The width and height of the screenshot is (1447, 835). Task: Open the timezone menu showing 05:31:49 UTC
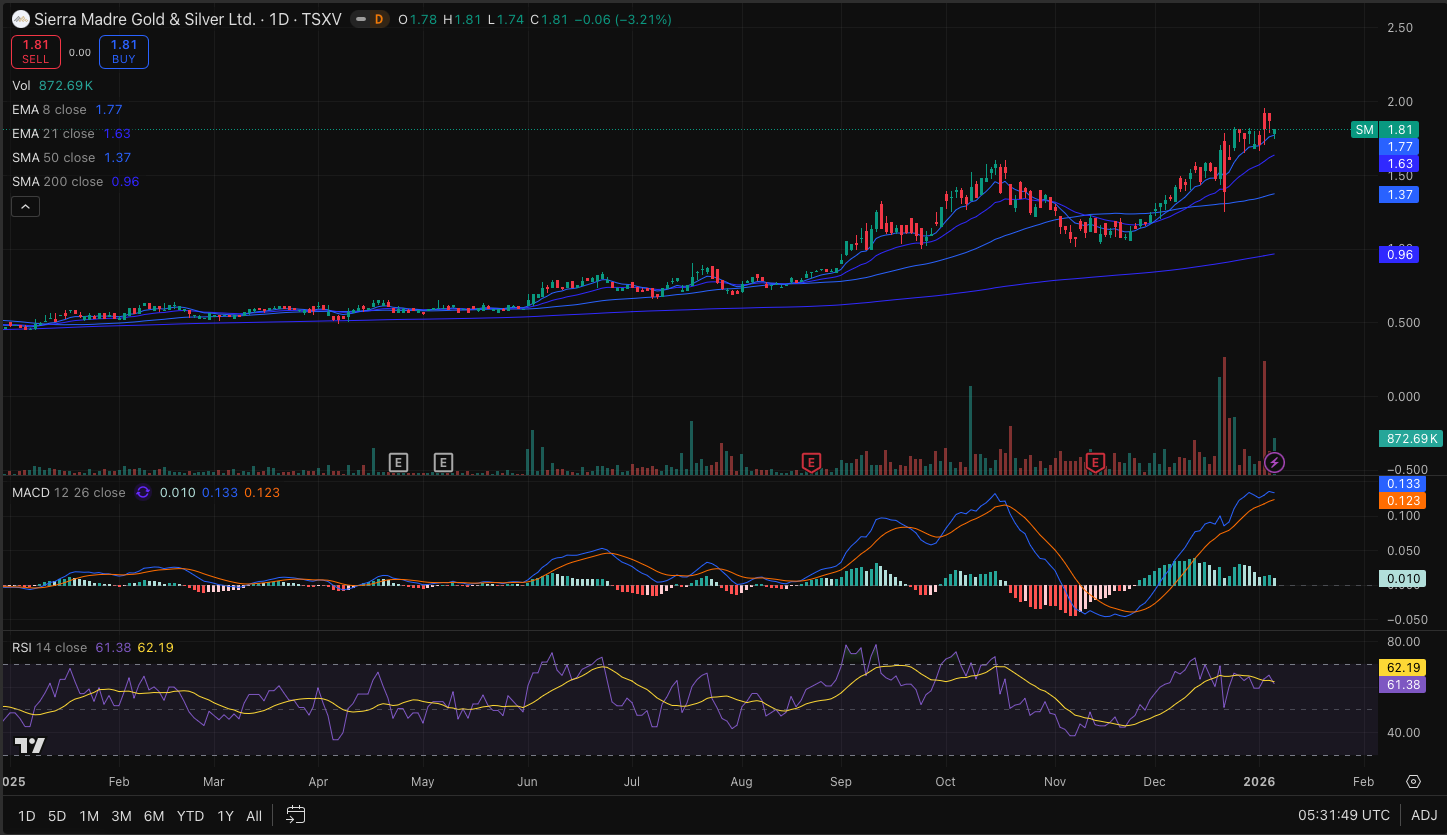1344,815
